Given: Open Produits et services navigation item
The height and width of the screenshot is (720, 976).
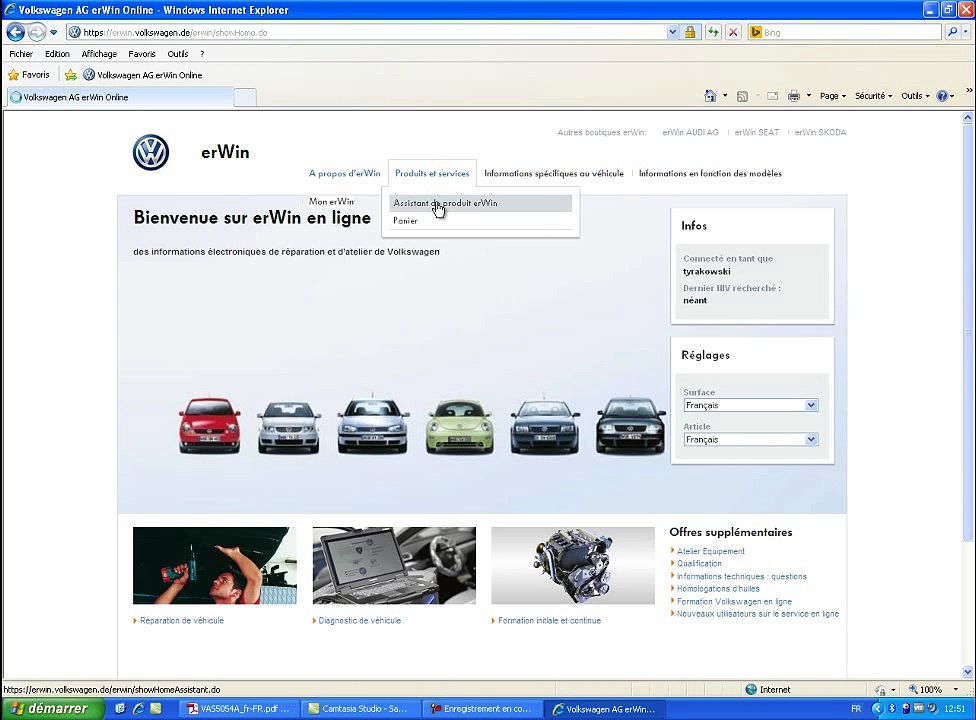Looking at the screenshot, I should (x=432, y=174).
